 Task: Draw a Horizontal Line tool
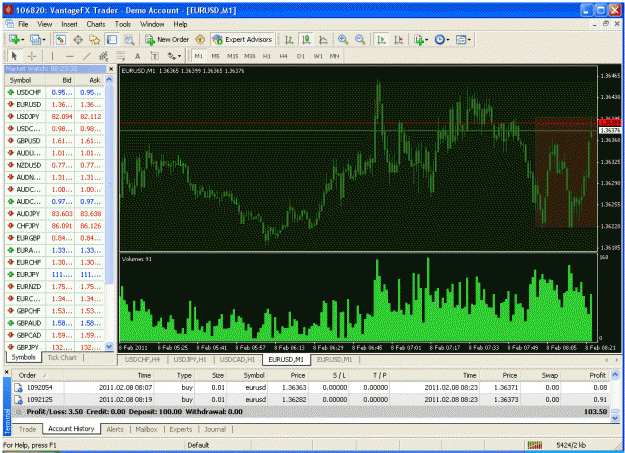tap(70, 56)
